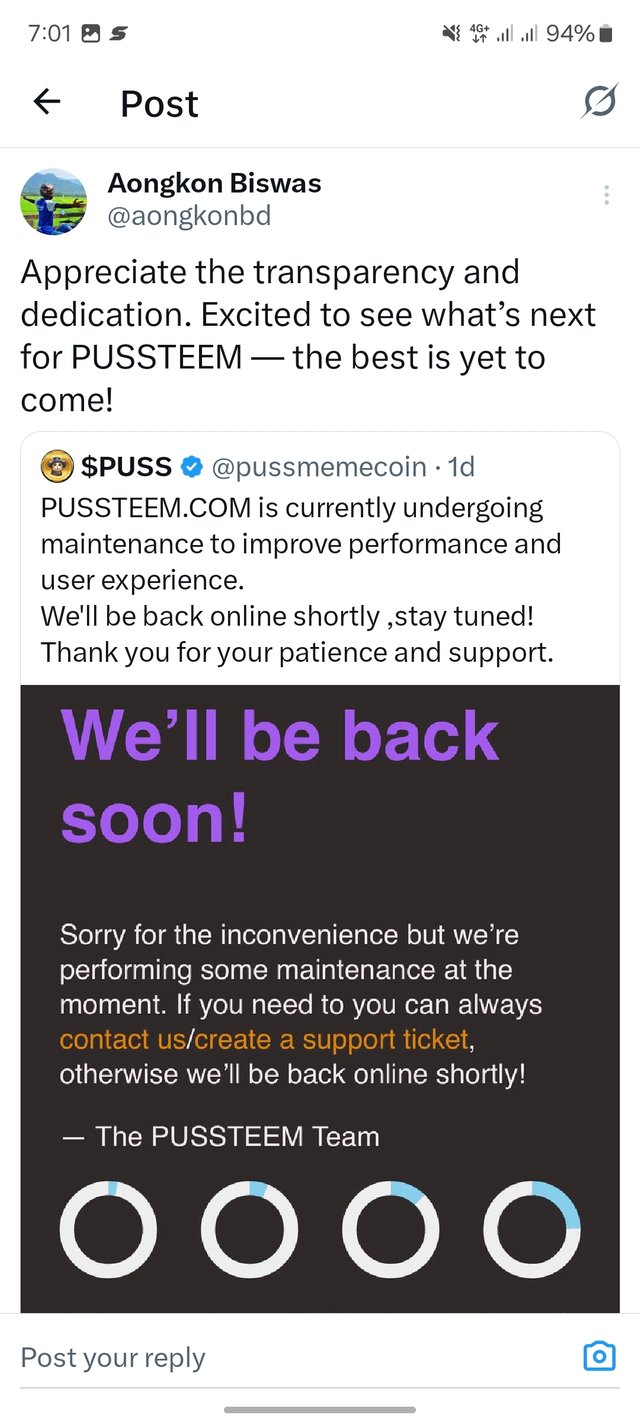Open the Grok icon in header
The image size is (640, 1422).
[x=599, y=101]
